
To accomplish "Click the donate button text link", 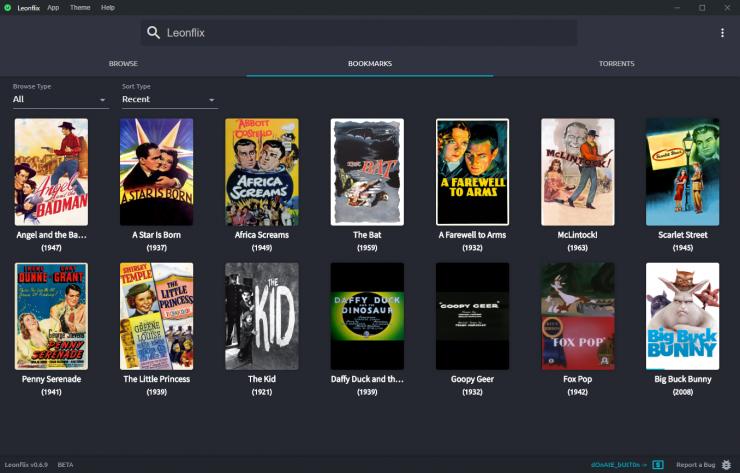I will tap(618, 465).
